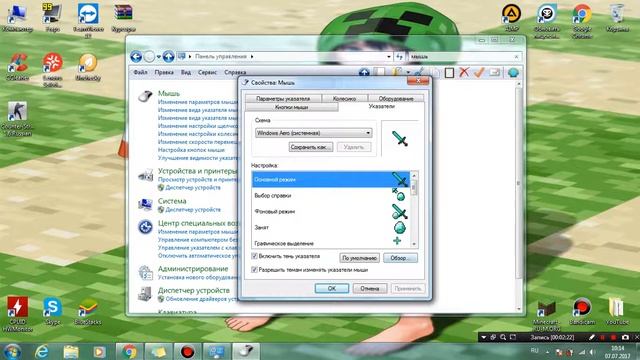Select Фоновый режим in pointer list
The width and height of the screenshot is (640, 360).
click(331, 211)
